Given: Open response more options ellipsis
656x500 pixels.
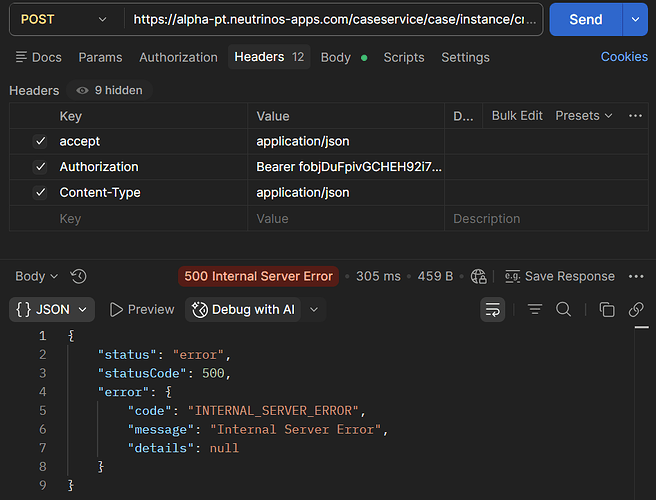Looking at the screenshot, I should pyautogui.click(x=636, y=276).
